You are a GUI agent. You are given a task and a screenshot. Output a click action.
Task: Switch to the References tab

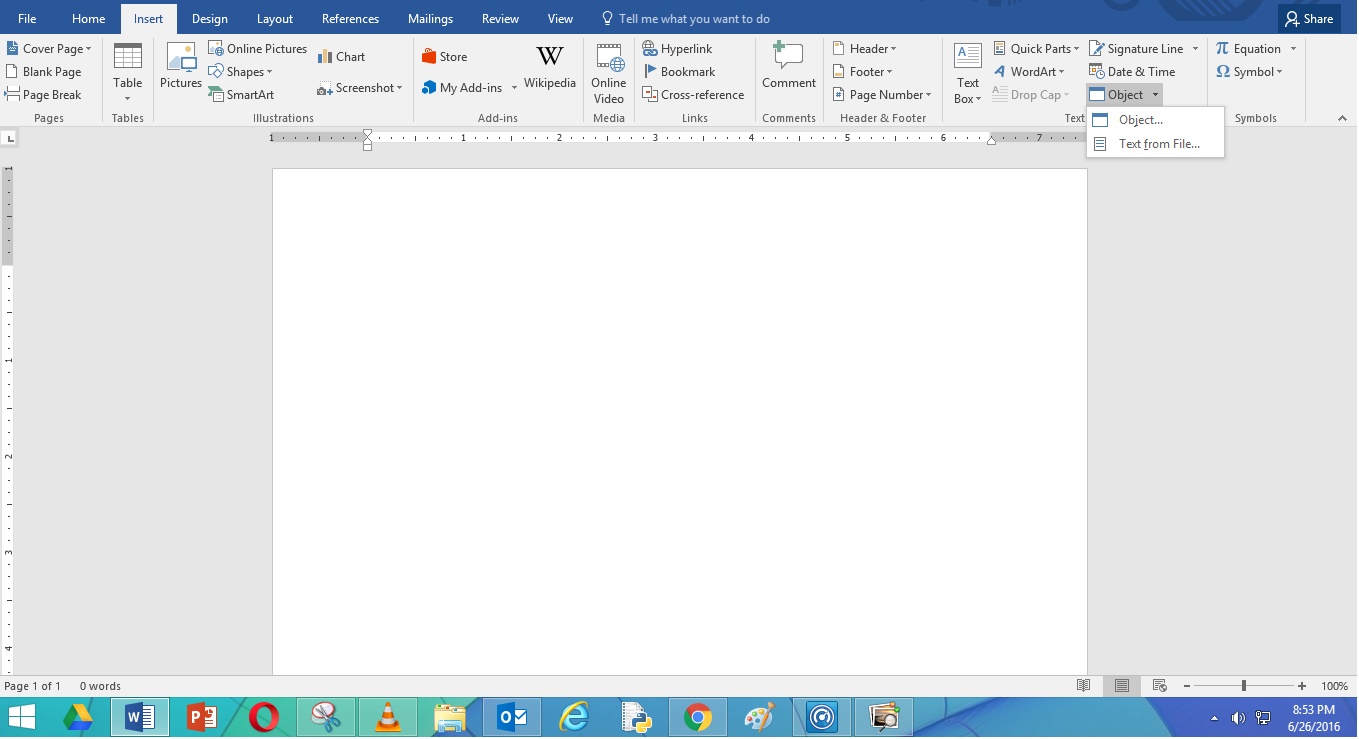[350, 19]
